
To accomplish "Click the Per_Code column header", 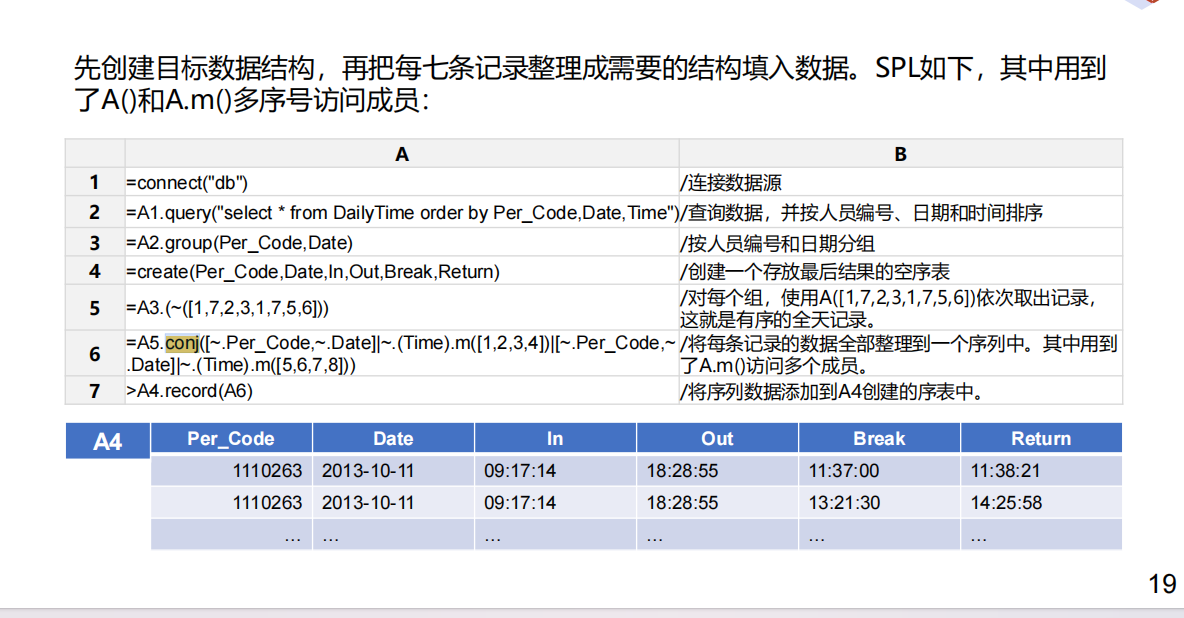I will click(x=231, y=439).
